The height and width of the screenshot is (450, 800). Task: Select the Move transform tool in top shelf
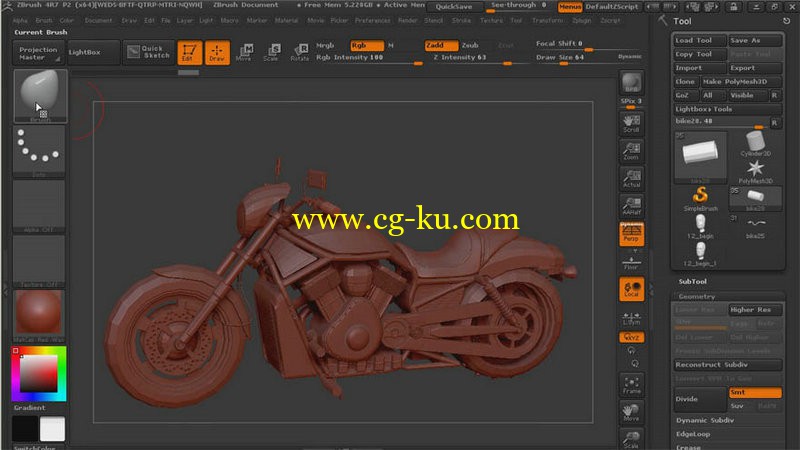click(244, 53)
